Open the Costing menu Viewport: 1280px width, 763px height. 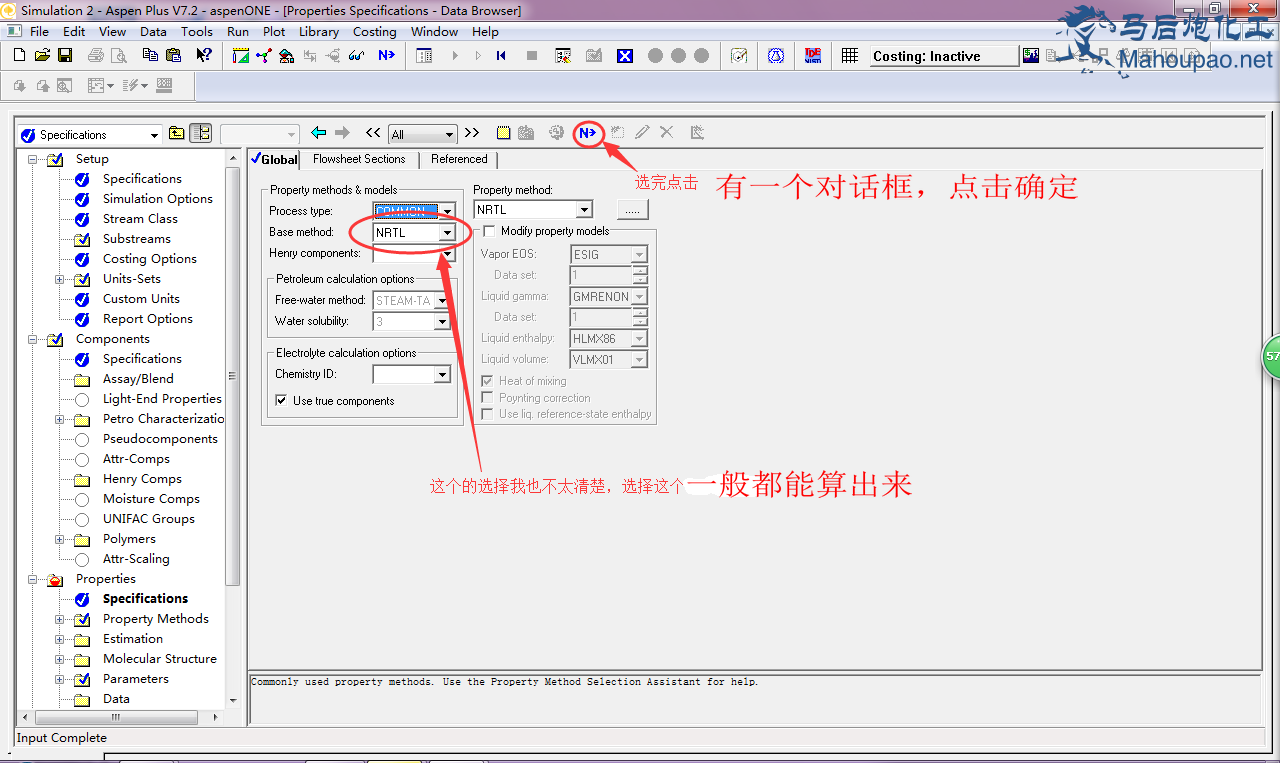(x=375, y=31)
